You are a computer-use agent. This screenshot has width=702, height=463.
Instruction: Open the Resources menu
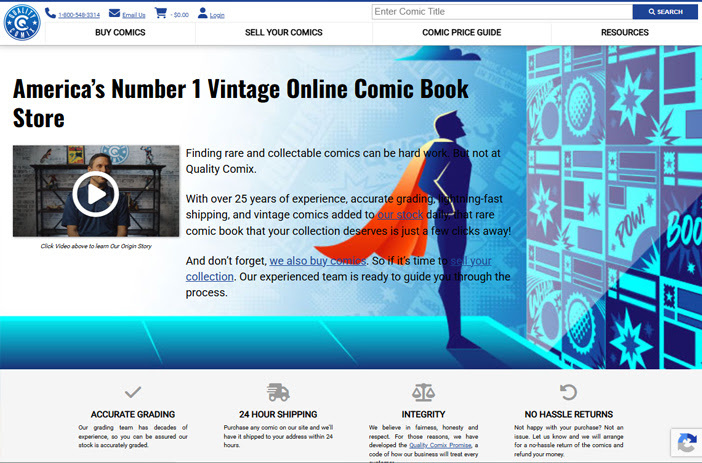click(x=625, y=33)
